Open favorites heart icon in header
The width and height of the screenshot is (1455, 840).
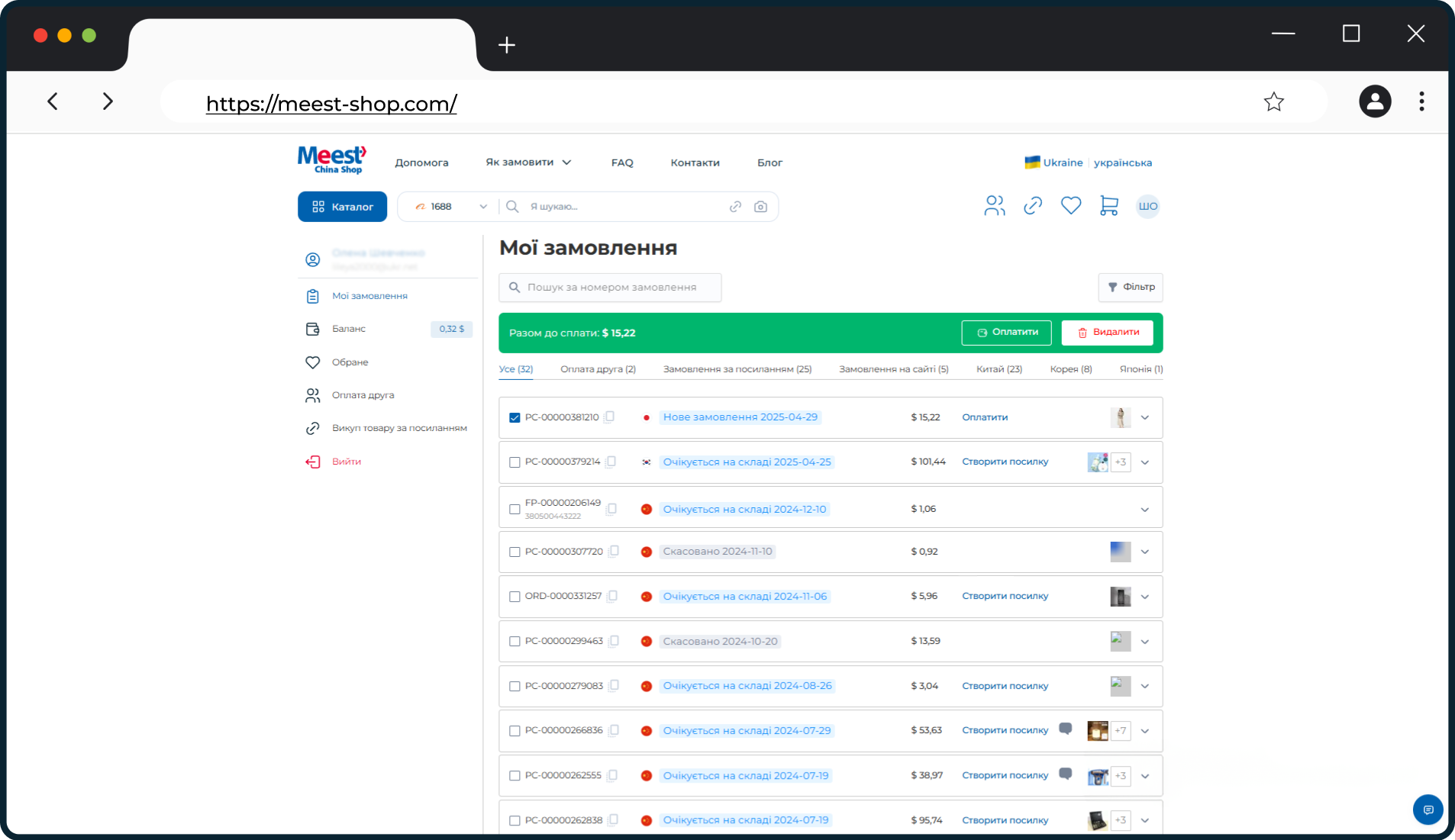tap(1071, 206)
